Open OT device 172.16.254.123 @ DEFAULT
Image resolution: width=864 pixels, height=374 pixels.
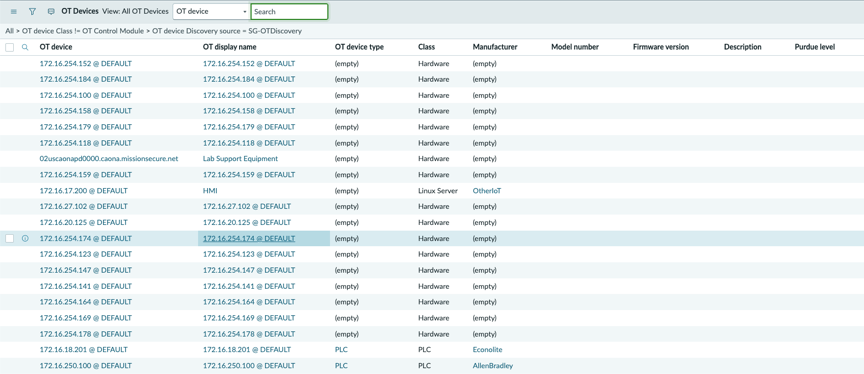coord(85,254)
